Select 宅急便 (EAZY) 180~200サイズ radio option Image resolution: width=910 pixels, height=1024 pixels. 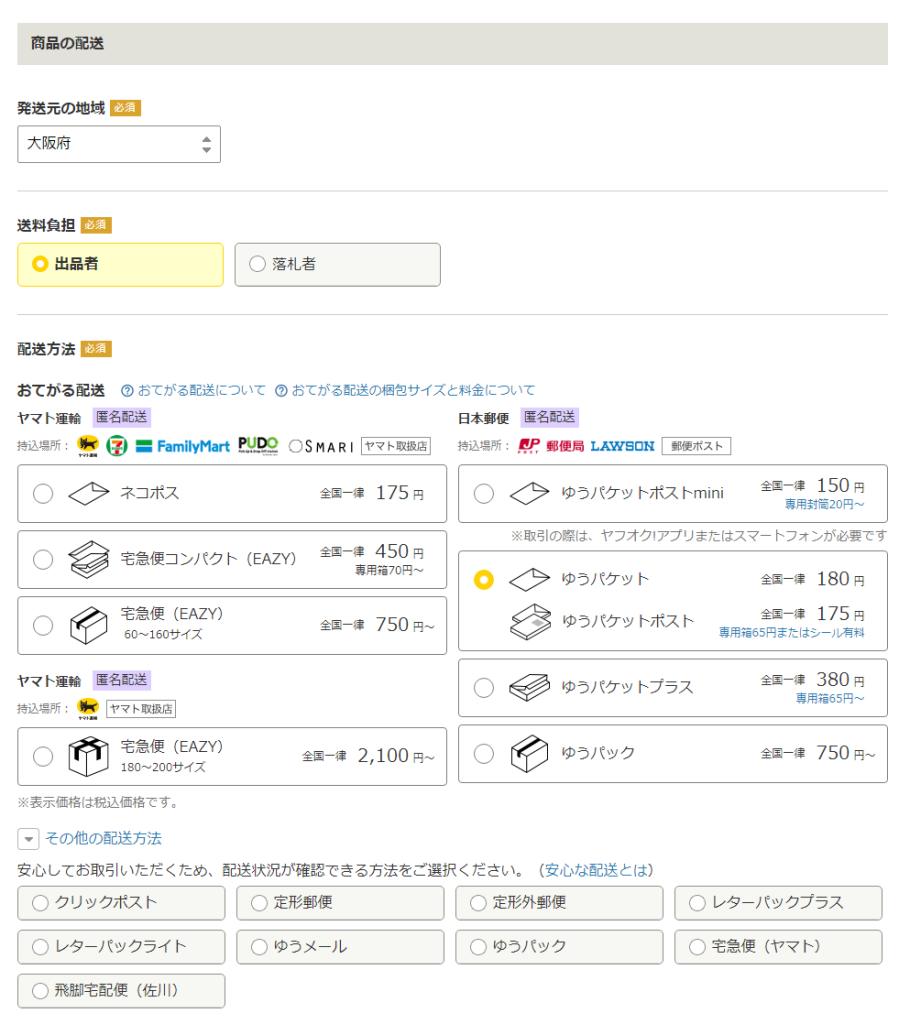[x=43, y=757]
